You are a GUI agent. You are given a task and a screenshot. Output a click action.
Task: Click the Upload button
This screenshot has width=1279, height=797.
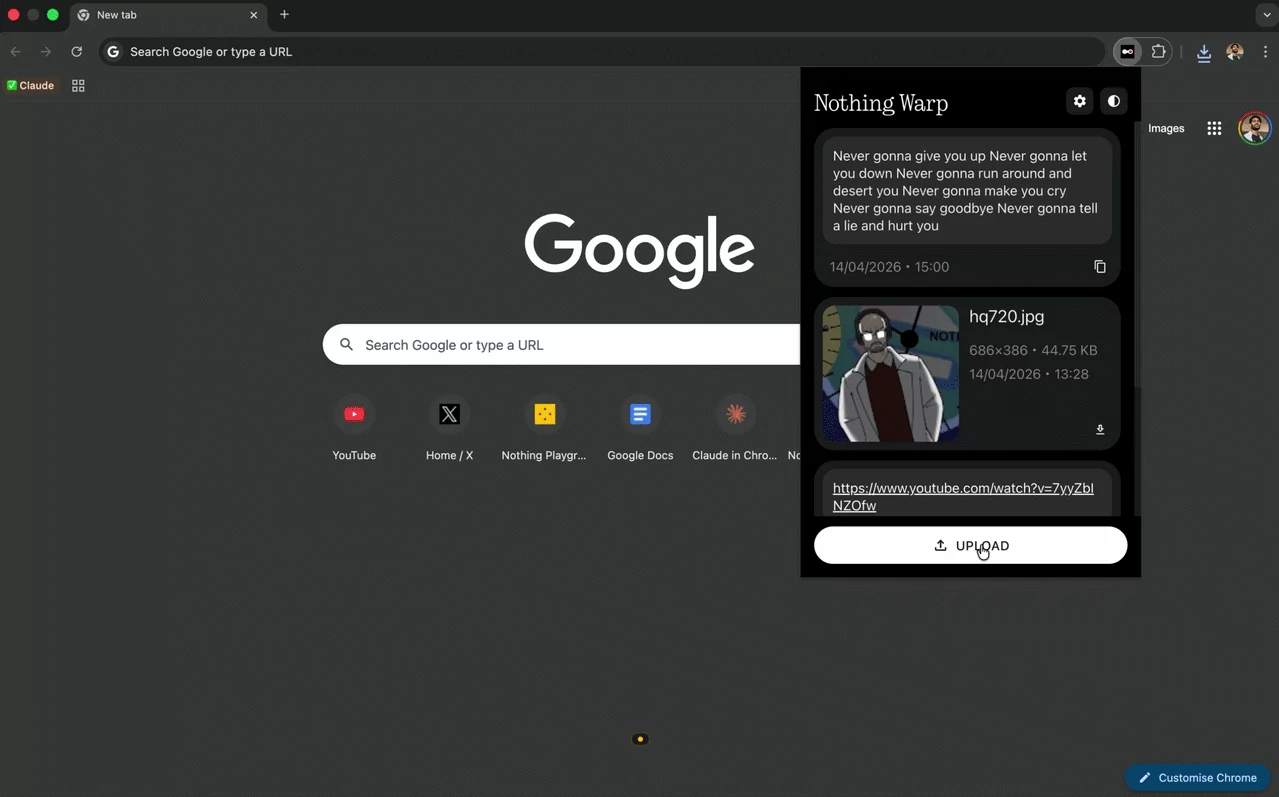coord(969,546)
